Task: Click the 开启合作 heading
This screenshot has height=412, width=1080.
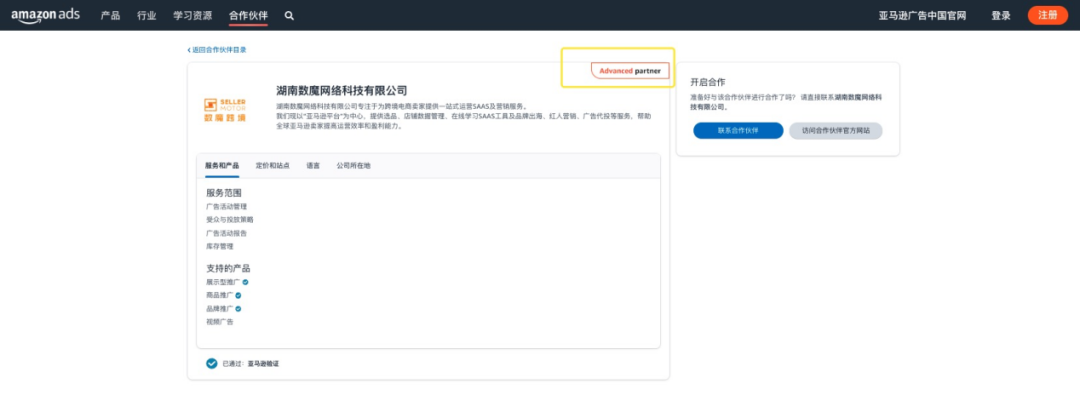Action: (x=707, y=82)
